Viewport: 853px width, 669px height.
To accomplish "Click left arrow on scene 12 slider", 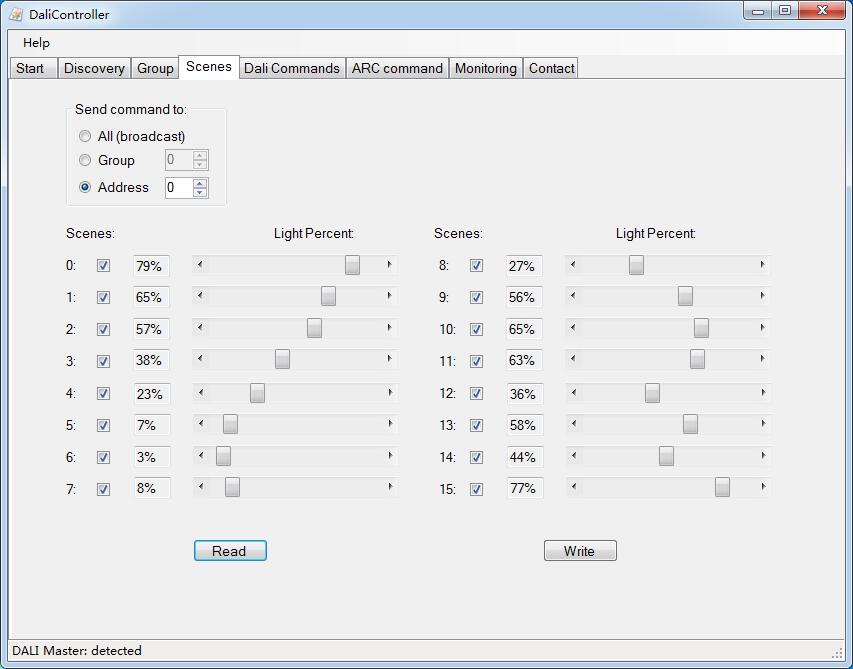I will pyautogui.click(x=573, y=393).
